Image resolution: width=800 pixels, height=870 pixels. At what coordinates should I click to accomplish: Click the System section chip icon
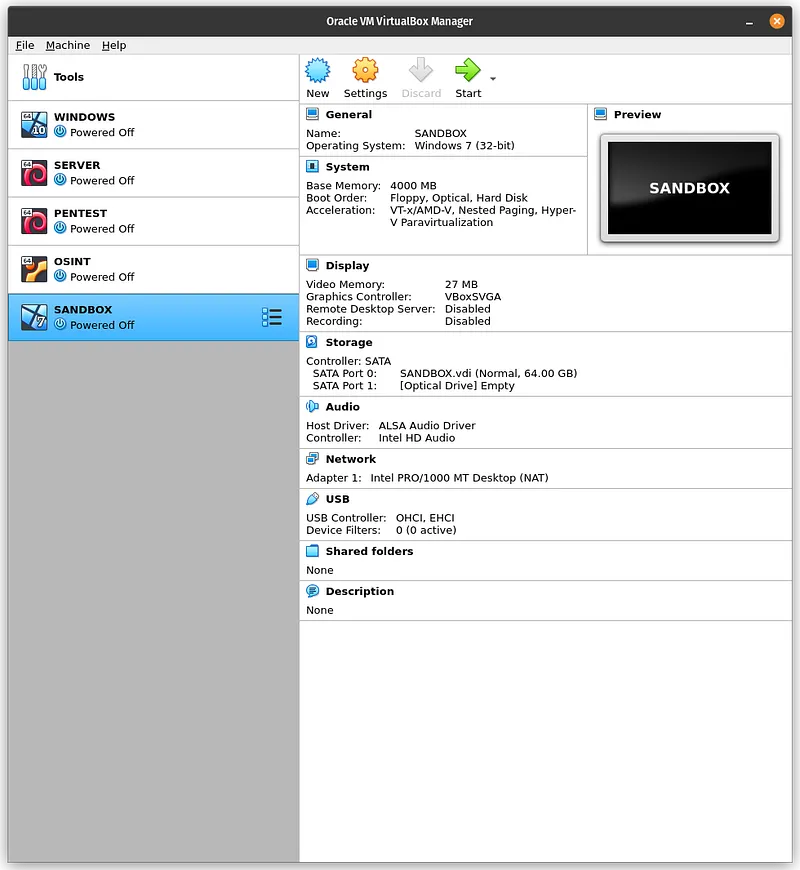tap(312, 166)
